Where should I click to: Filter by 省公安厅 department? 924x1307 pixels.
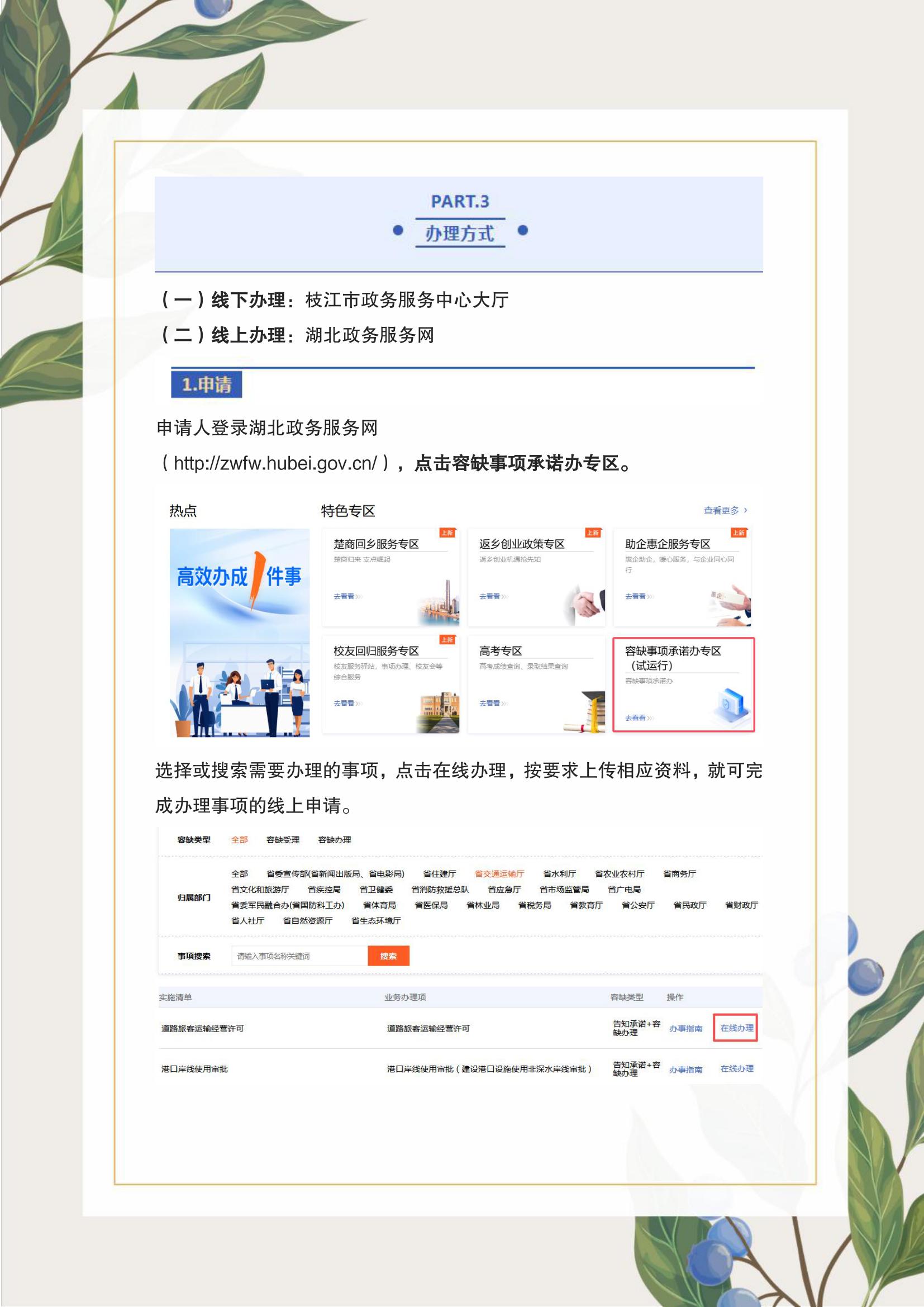click(x=638, y=905)
